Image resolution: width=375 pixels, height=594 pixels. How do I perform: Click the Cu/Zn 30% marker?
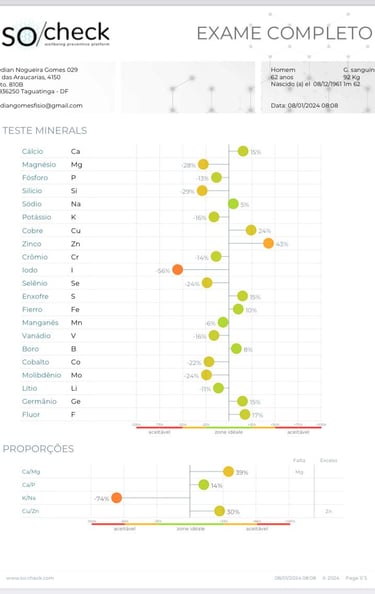220,511
